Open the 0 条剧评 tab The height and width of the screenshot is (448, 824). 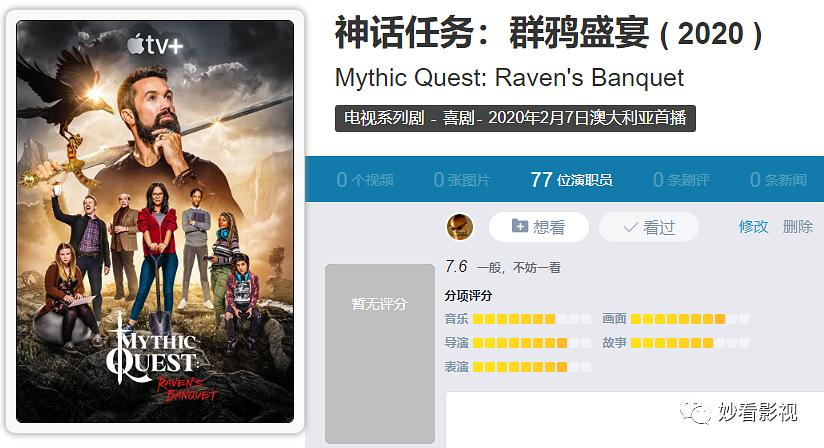pyautogui.click(x=681, y=180)
